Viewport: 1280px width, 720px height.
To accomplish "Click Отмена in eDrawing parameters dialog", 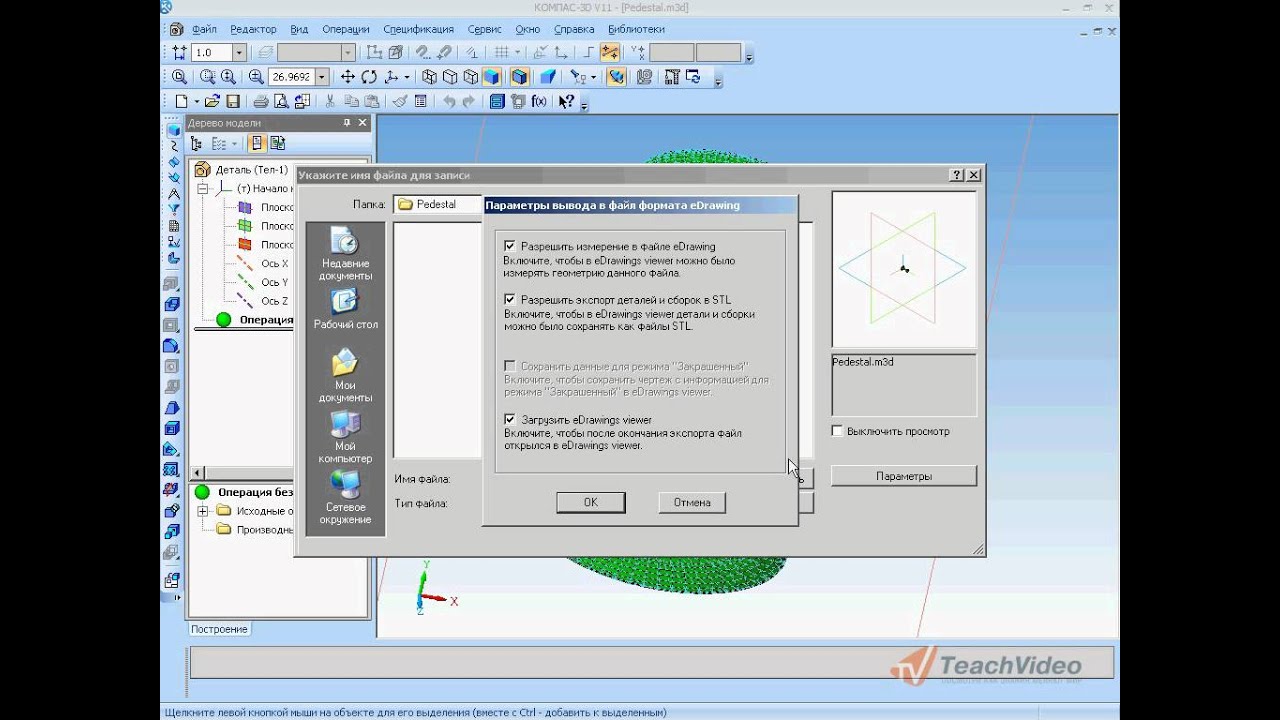I will tap(692, 502).
